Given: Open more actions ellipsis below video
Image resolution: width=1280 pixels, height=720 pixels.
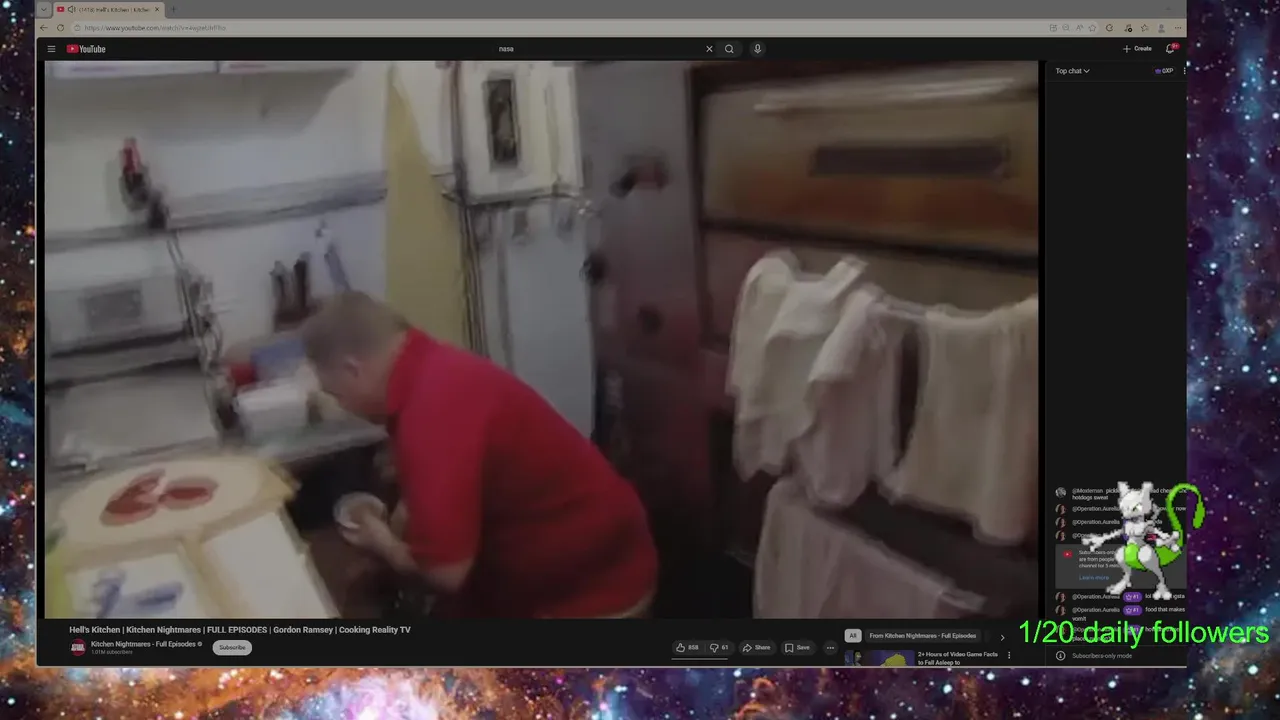Looking at the screenshot, I should (x=830, y=648).
